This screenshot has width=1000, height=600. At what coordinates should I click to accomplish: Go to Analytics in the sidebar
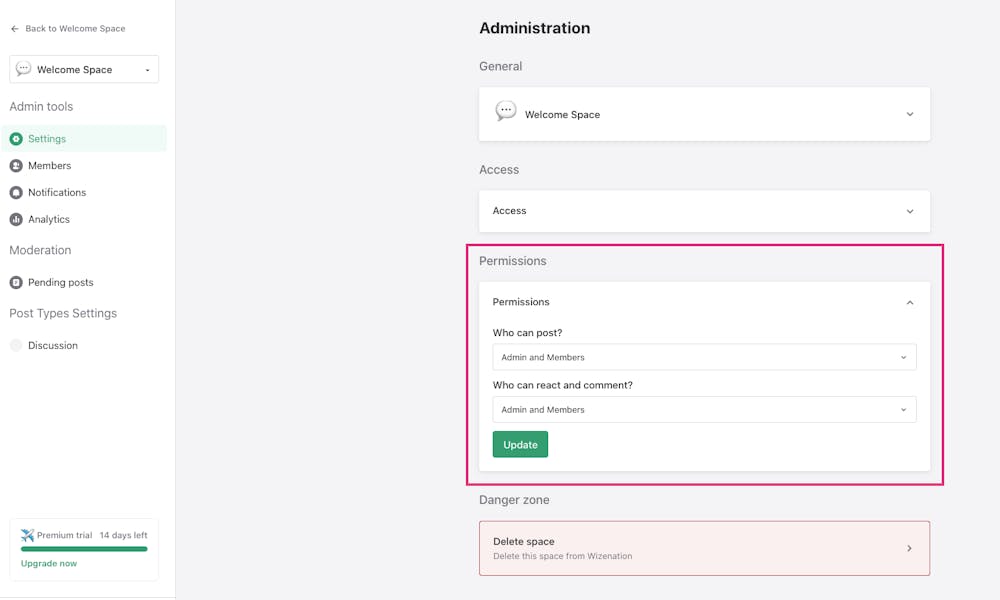pos(49,220)
